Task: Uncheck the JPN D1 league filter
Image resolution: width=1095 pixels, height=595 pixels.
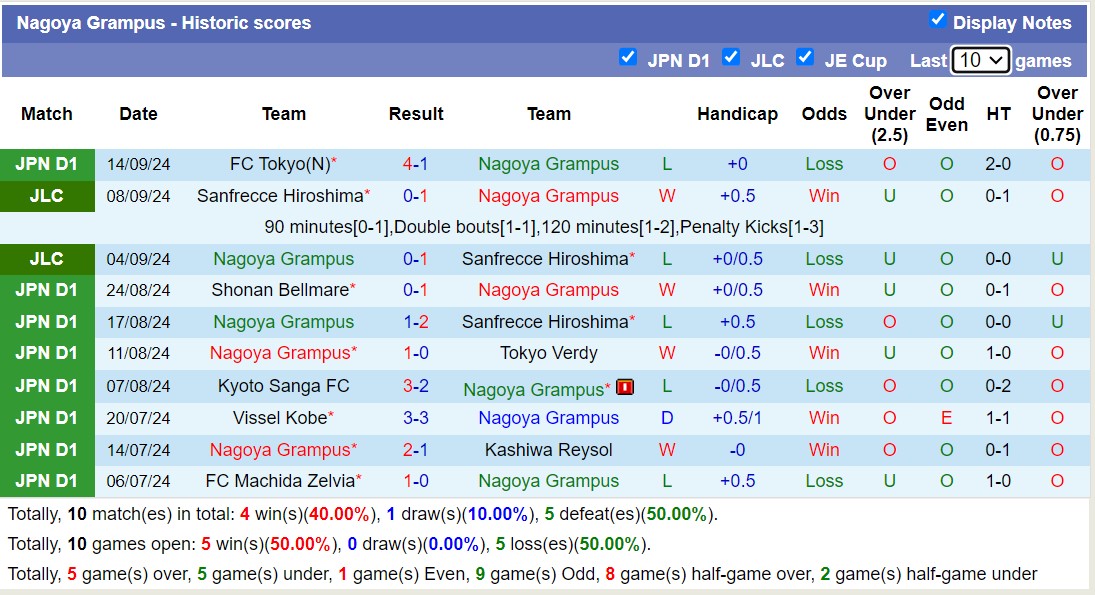Action: [628, 57]
